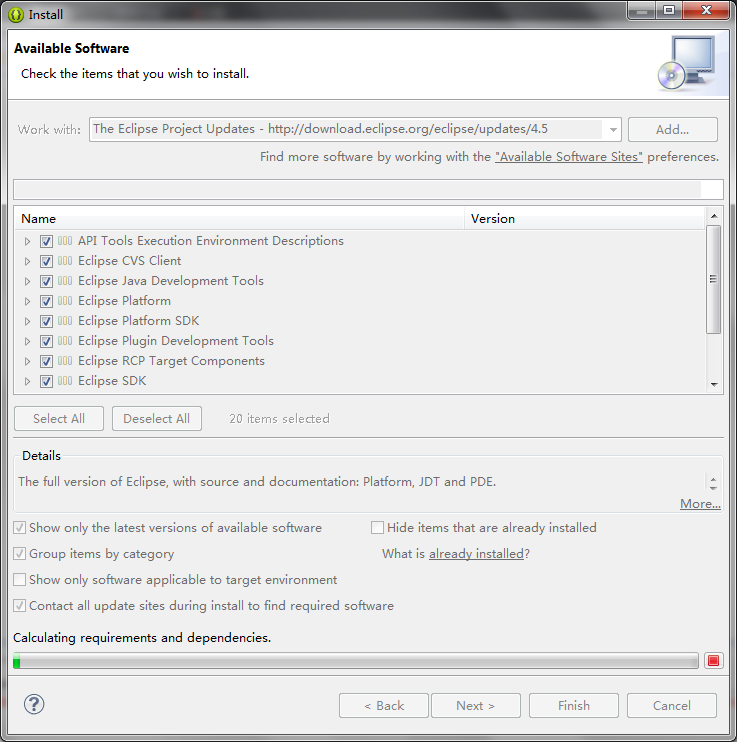This screenshot has width=737, height=742.
Task: Click the filter text field above the list
Action: point(368,189)
